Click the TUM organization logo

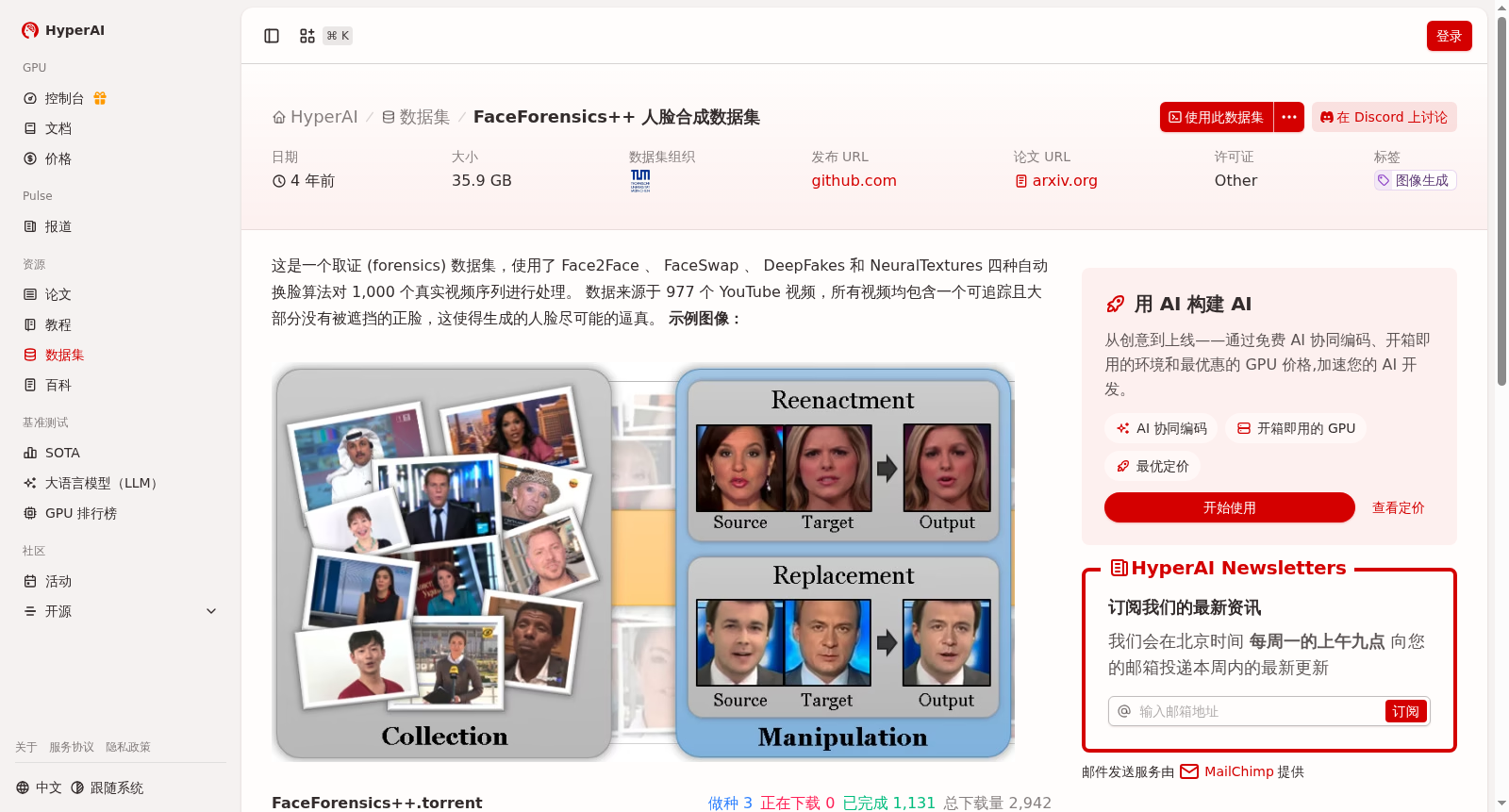pyautogui.click(x=640, y=181)
